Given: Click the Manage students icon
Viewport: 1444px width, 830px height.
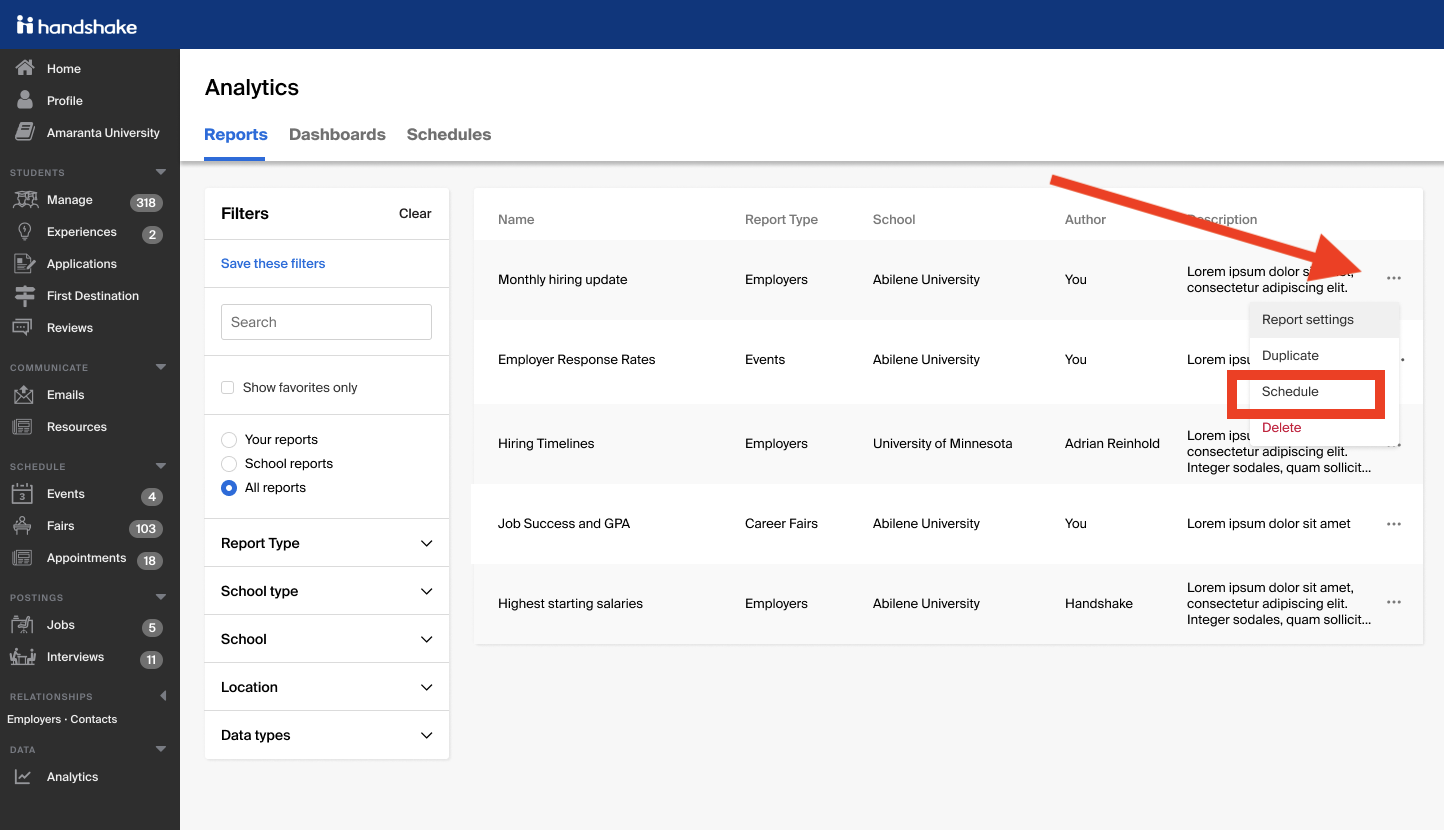Looking at the screenshot, I should (x=24, y=200).
